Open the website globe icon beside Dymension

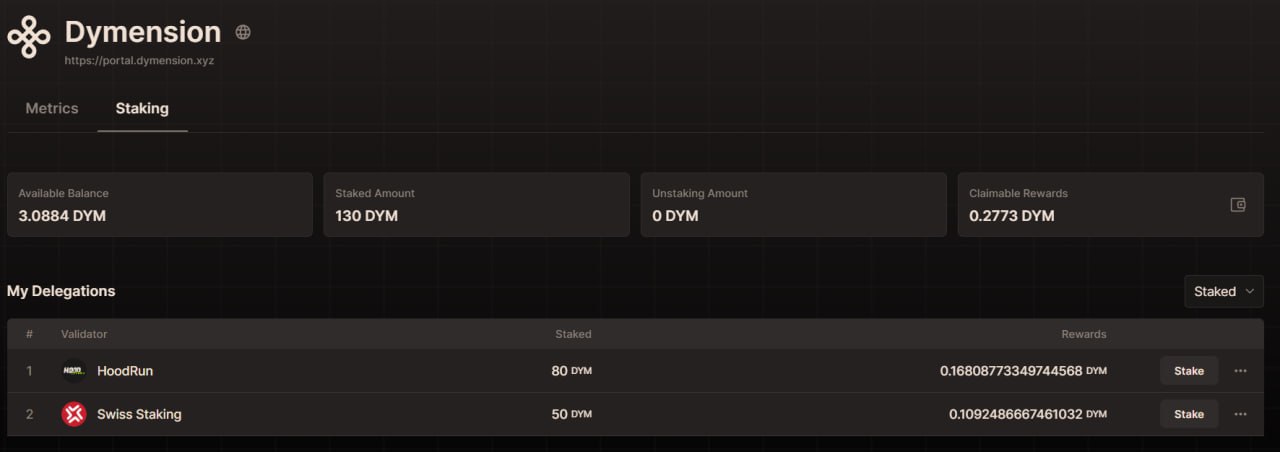(243, 32)
